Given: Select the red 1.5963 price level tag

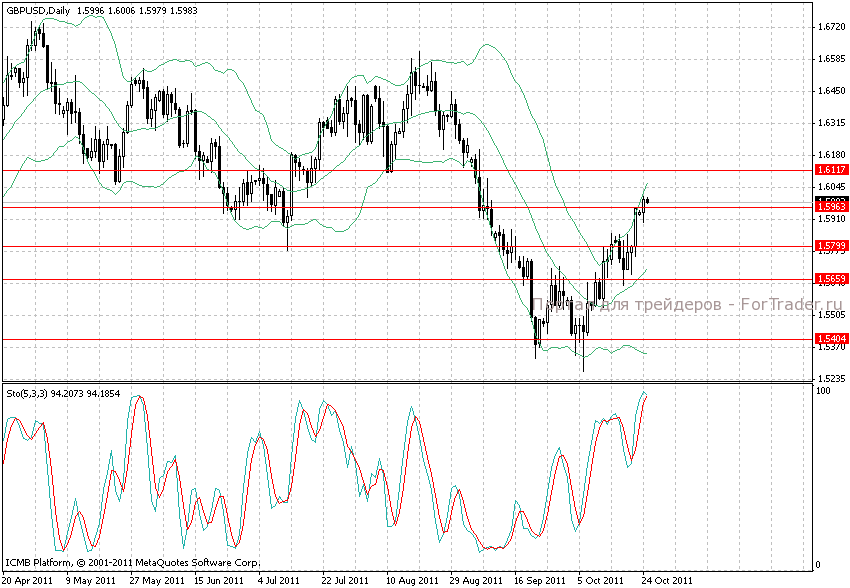Looking at the screenshot, I should pyautogui.click(x=830, y=207).
